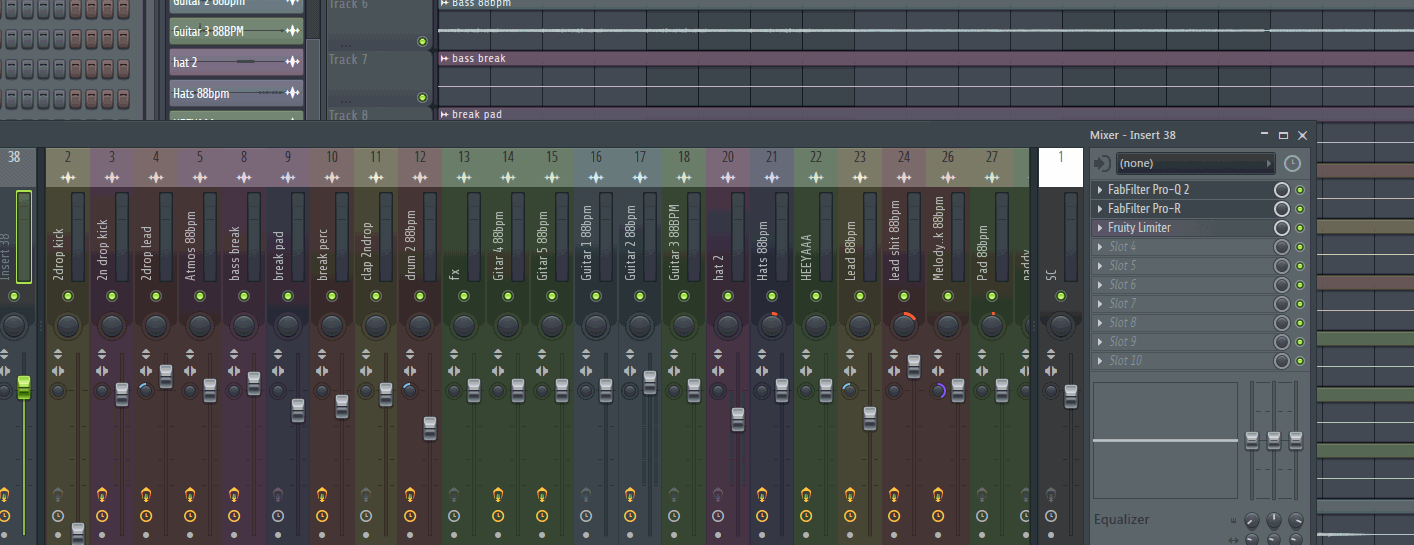Open the plugin delay compensation clock icon

click(1292, 163)
